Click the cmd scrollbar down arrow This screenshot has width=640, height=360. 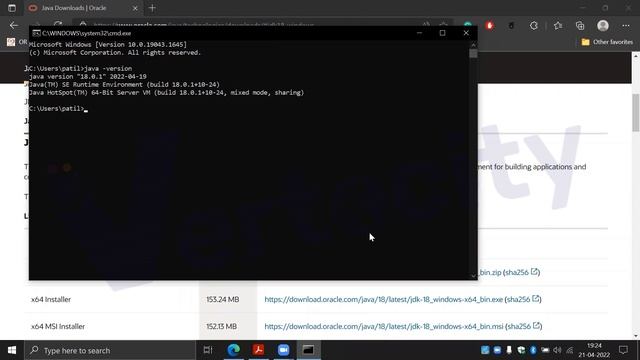[x=473, y=276]
